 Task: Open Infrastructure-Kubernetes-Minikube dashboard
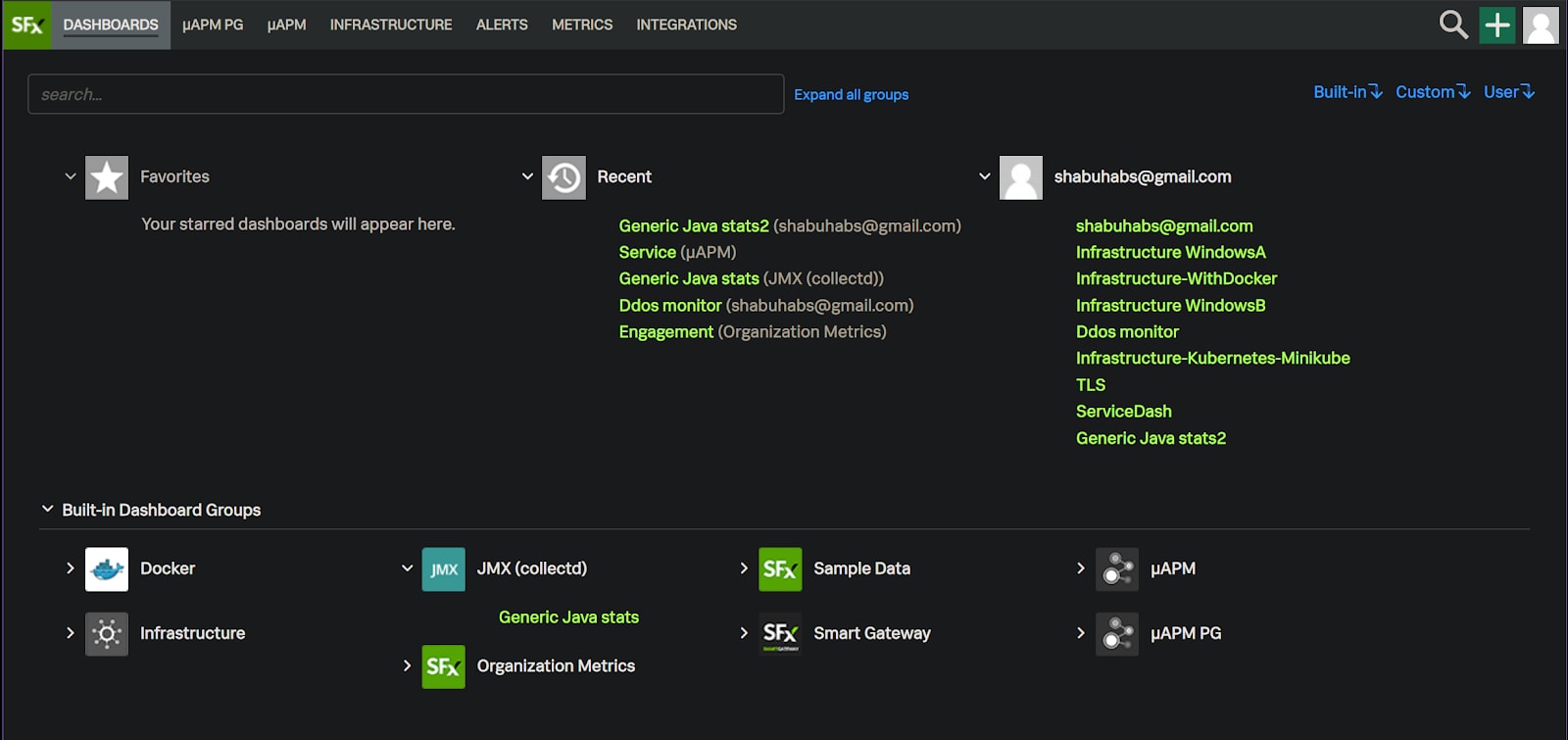1213,359
